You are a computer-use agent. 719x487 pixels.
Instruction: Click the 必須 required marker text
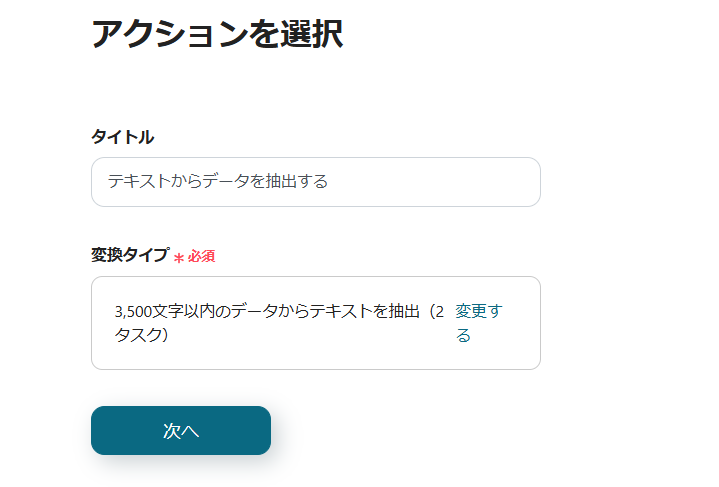pos(201,256)
